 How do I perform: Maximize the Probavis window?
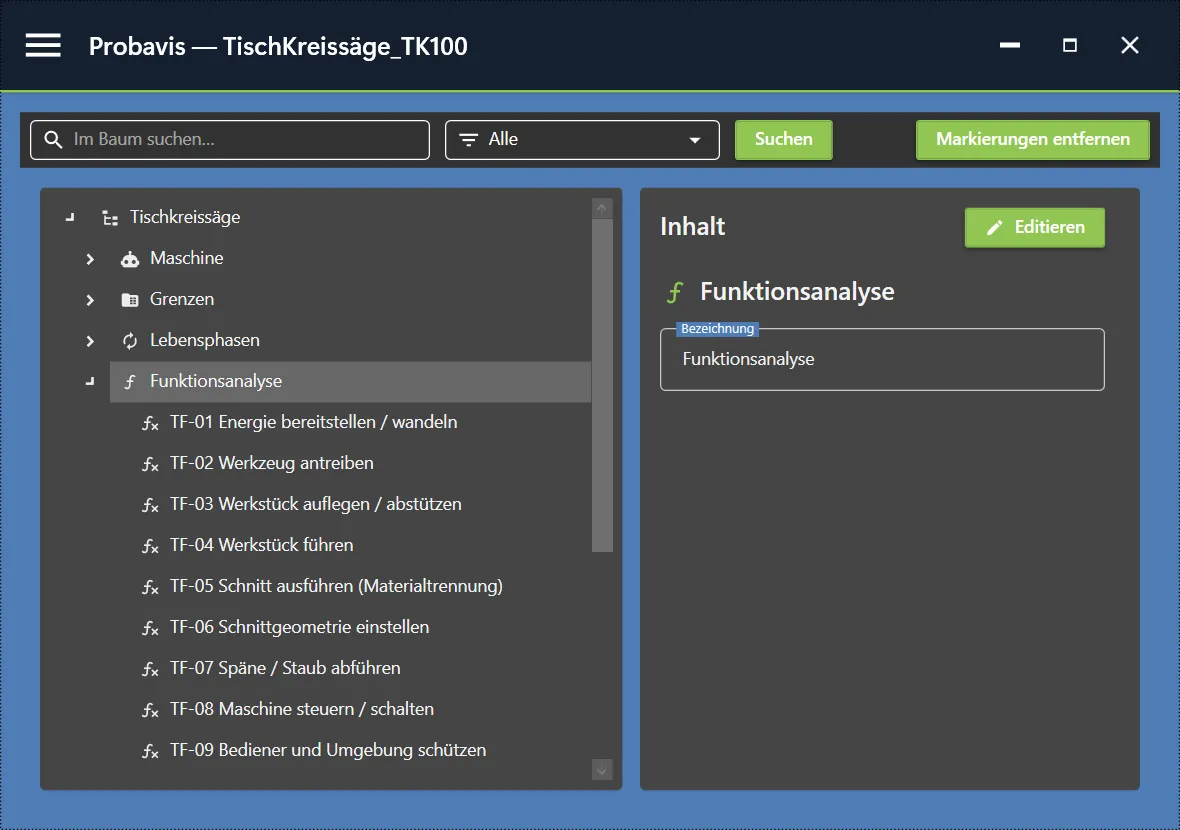click(1069, 45)
